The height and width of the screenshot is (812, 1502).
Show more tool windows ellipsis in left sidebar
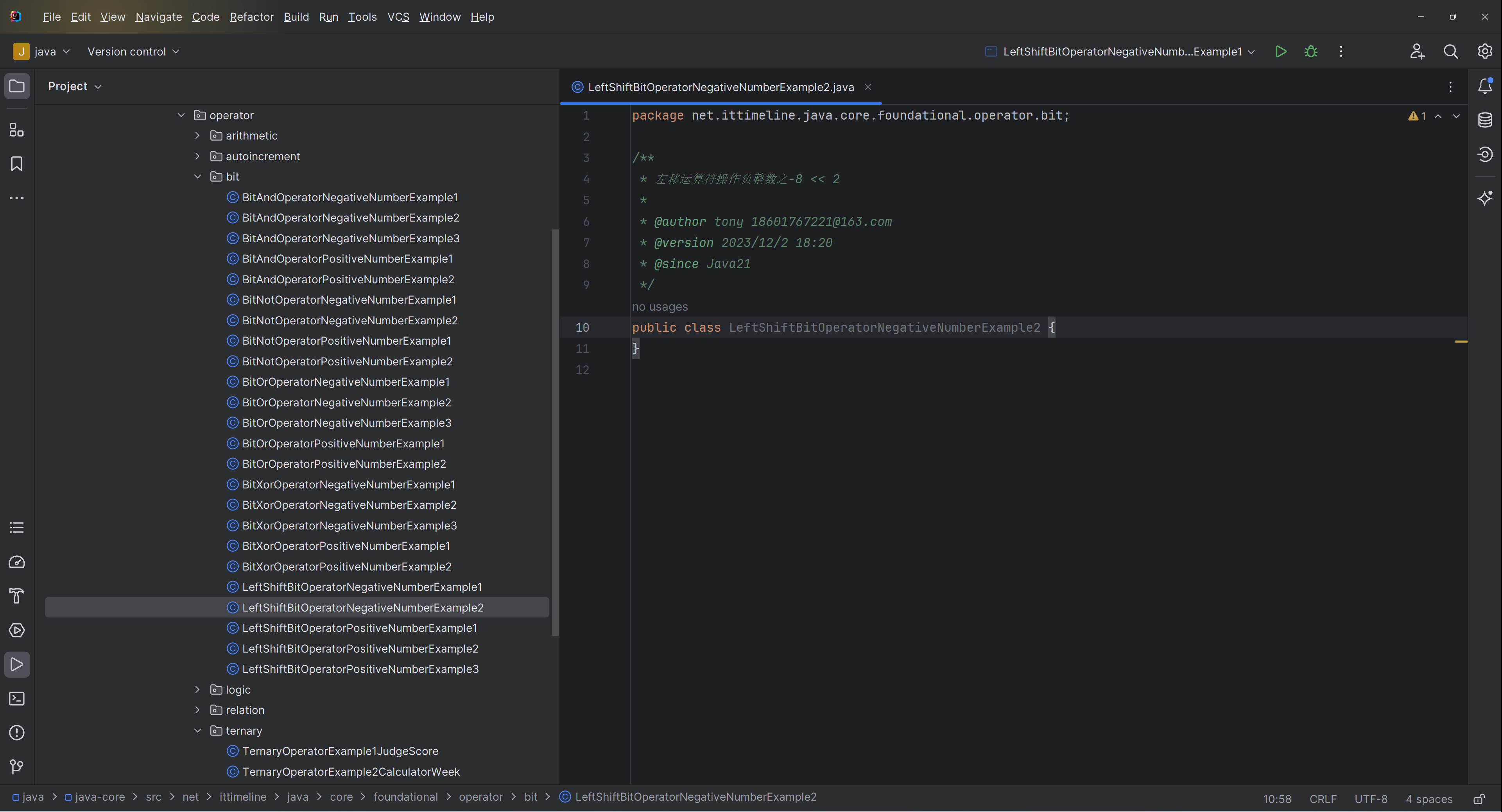17,198
